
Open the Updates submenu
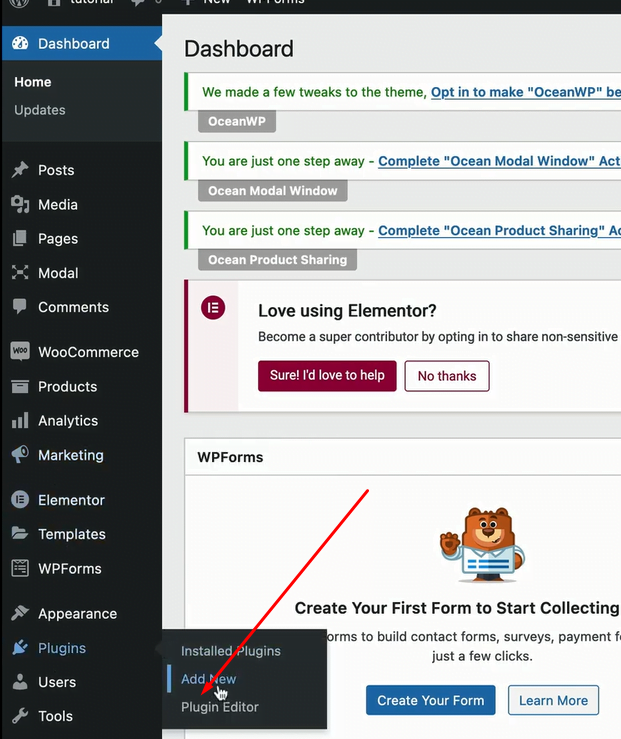click(40, 110)
